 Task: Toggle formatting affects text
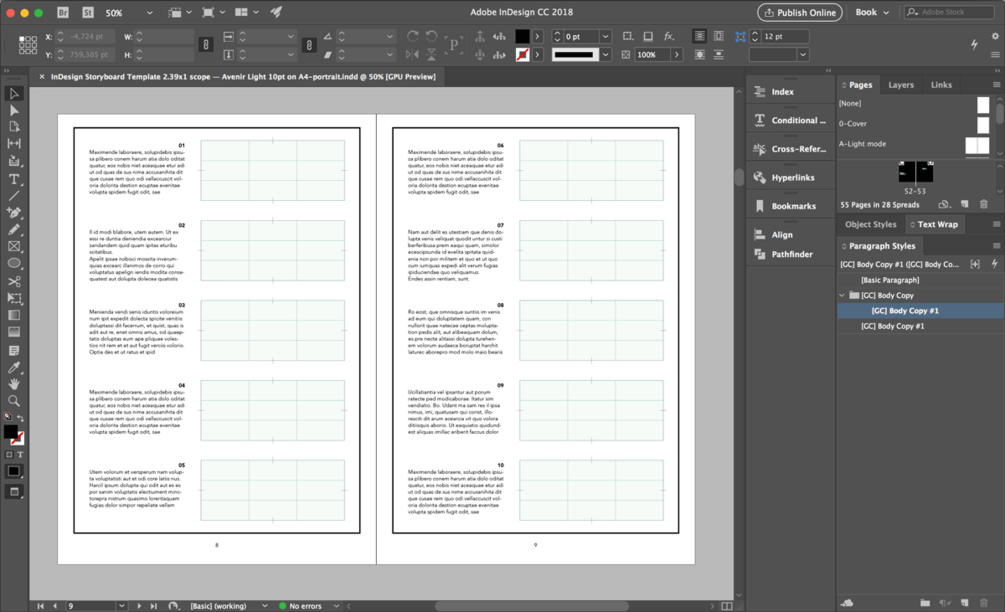[20, 454]
